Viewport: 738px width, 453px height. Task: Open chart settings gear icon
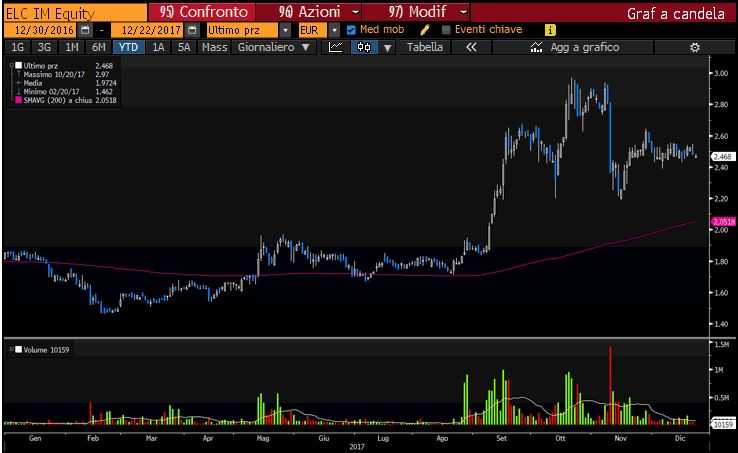coord(694,47)
